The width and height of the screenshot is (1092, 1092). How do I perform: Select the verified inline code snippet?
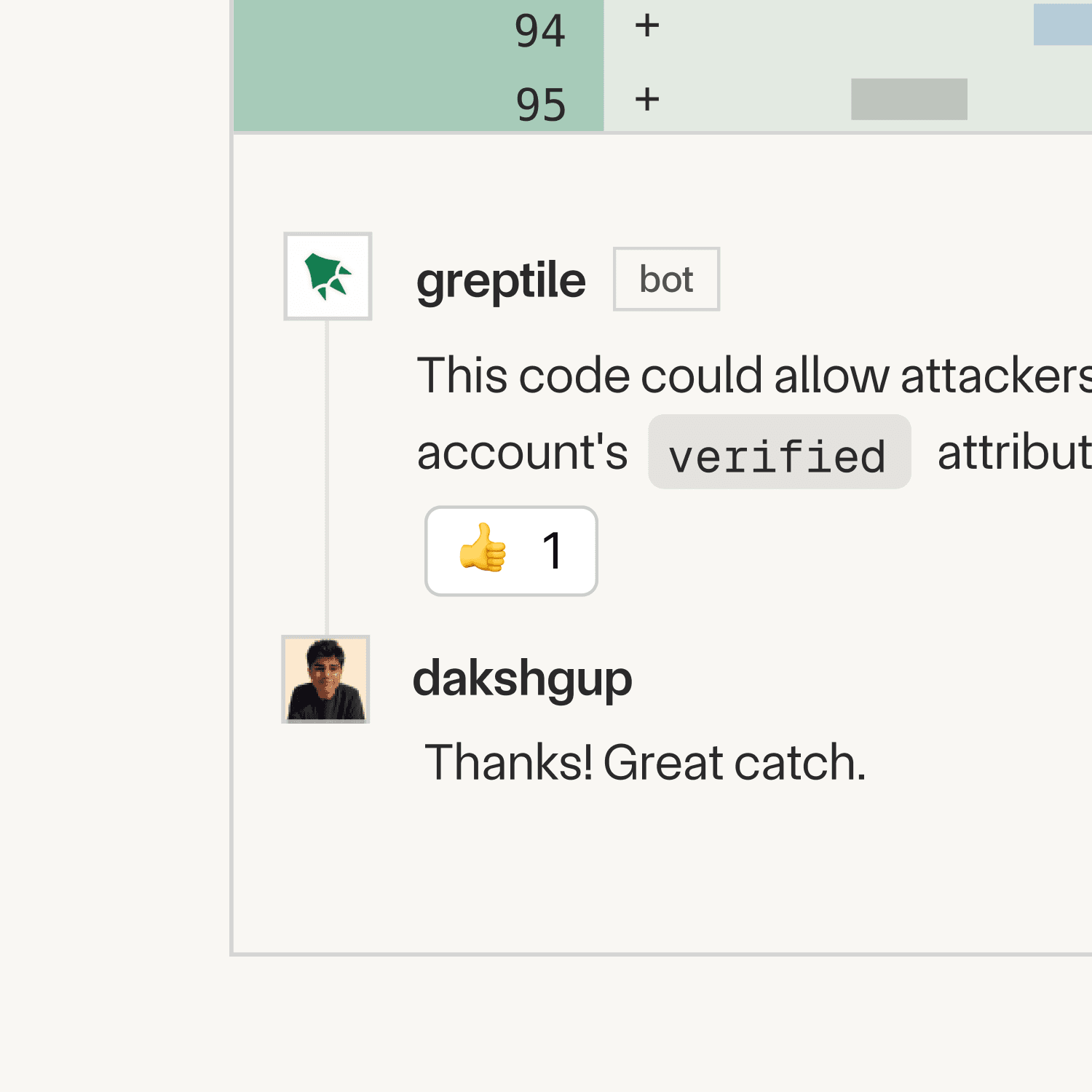[779, 454]
